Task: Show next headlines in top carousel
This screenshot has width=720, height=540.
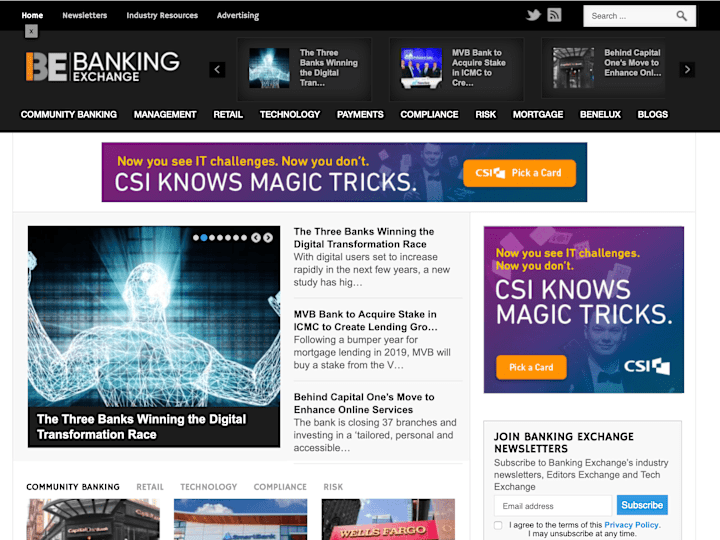Action: [687, 70]
